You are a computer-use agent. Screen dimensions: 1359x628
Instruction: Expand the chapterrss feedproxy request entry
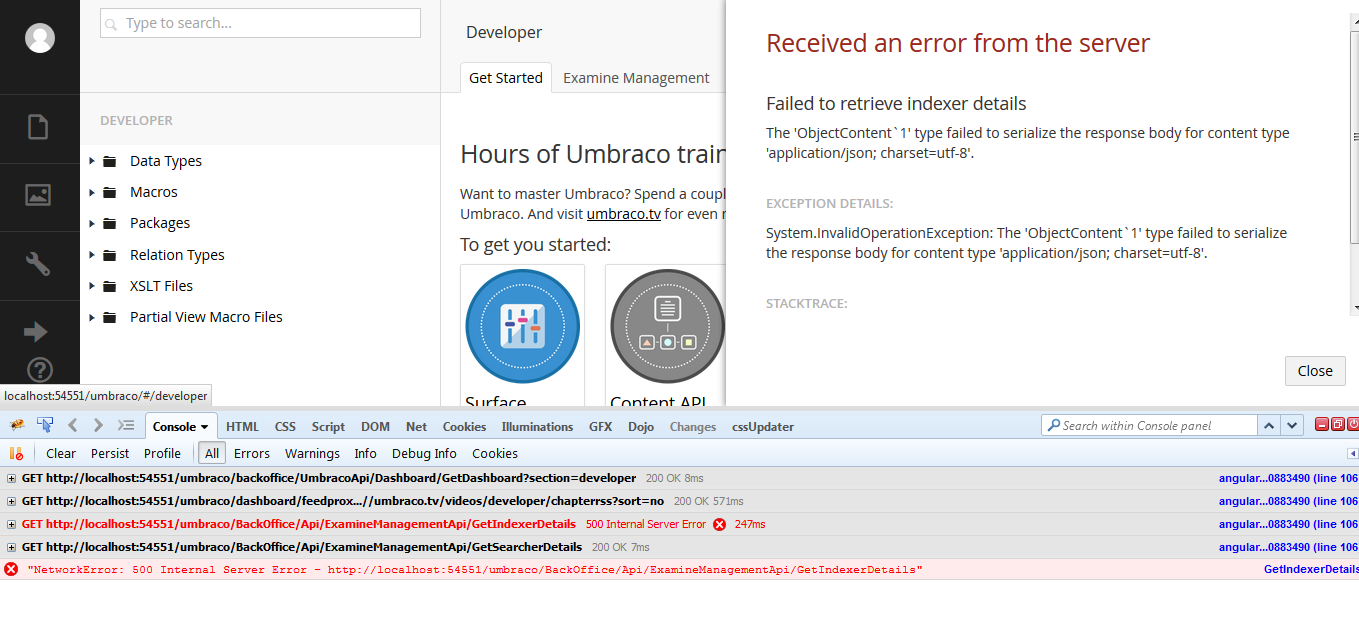[x=12, y=501]
